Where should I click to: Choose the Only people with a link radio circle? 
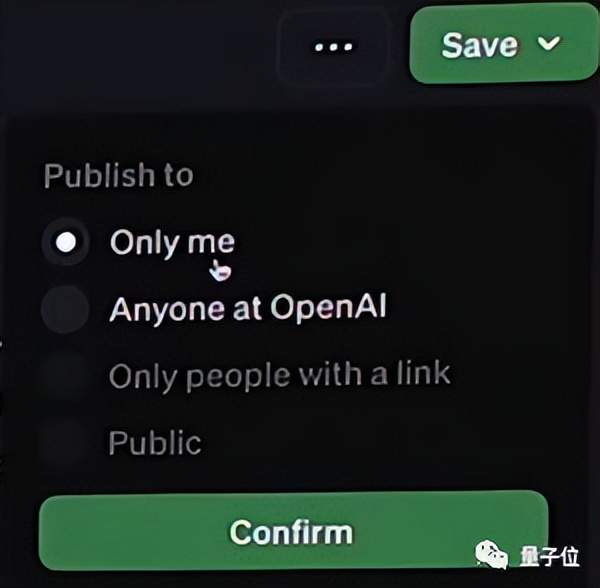pos(65,376)
